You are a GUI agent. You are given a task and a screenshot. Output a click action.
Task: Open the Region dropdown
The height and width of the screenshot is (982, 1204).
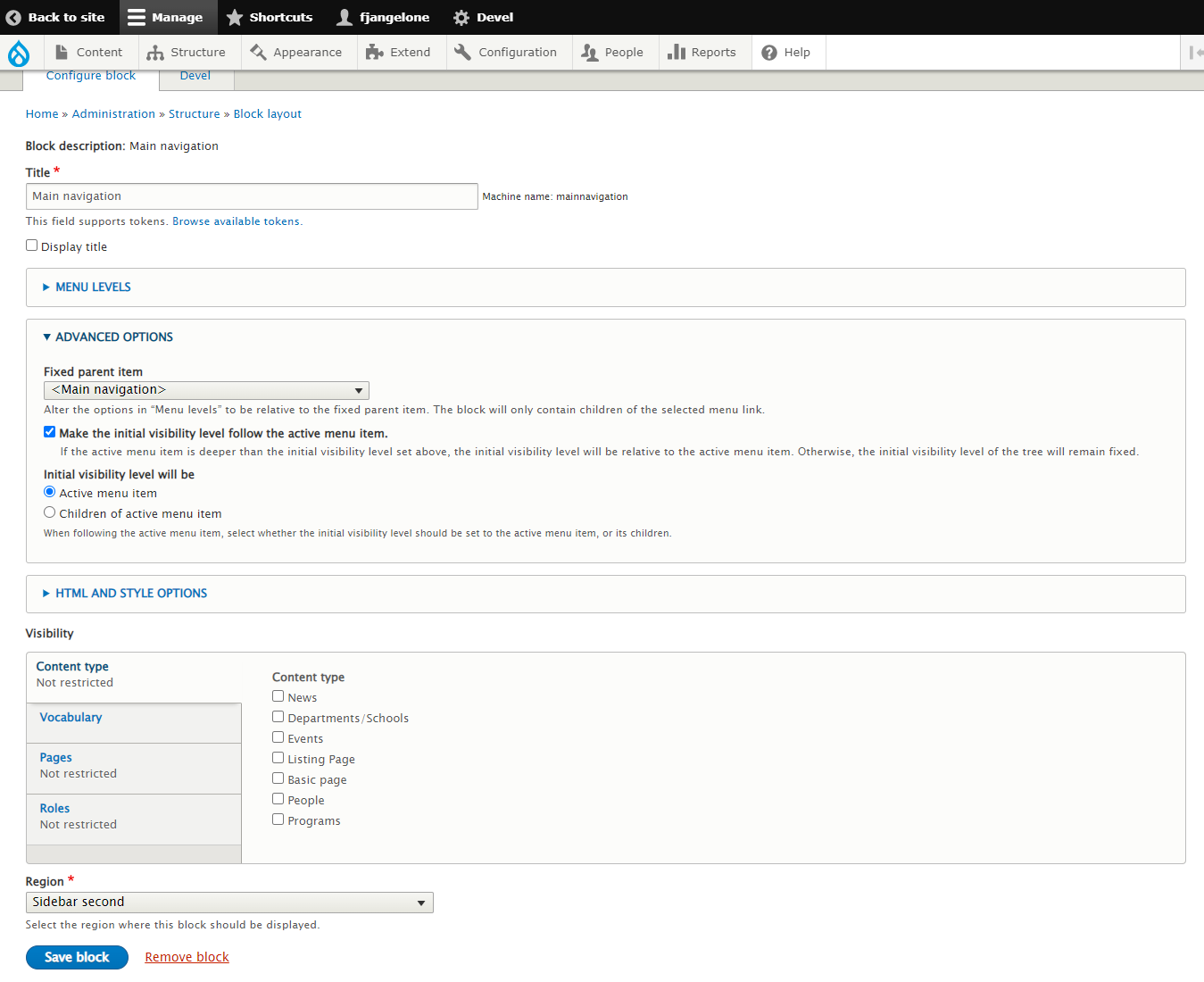229,902
